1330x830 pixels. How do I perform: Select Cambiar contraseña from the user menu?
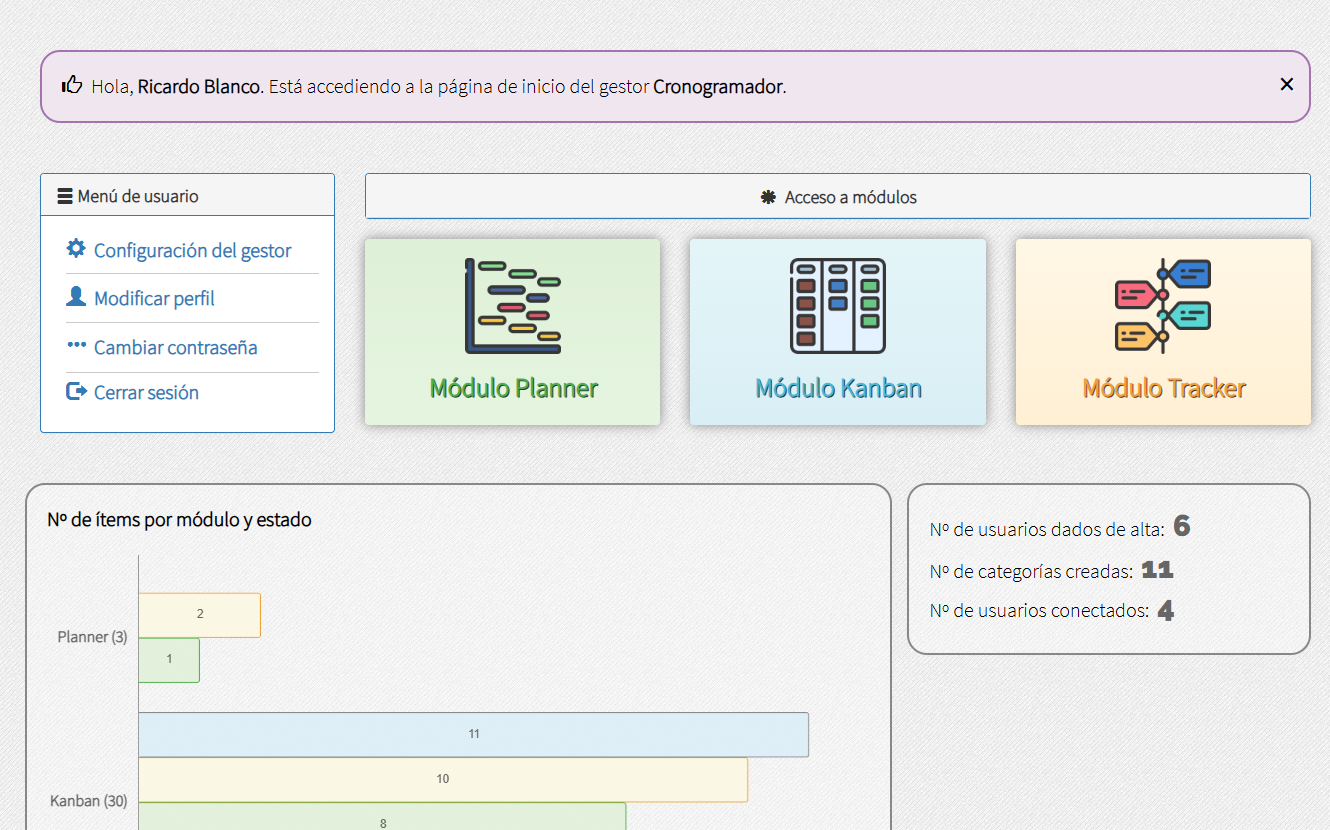pos(175,348)
